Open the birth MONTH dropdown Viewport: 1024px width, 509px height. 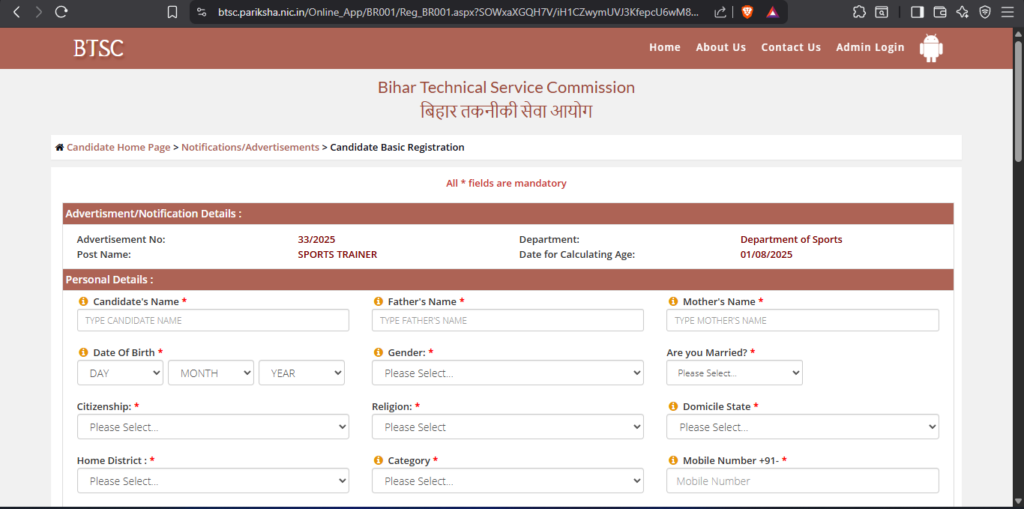coord(210,373)
